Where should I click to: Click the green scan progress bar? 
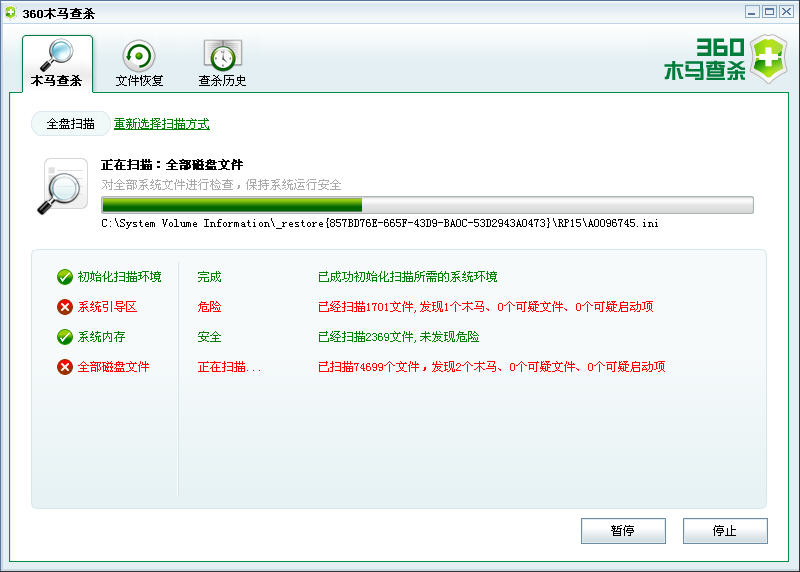[x=428, y=205]
